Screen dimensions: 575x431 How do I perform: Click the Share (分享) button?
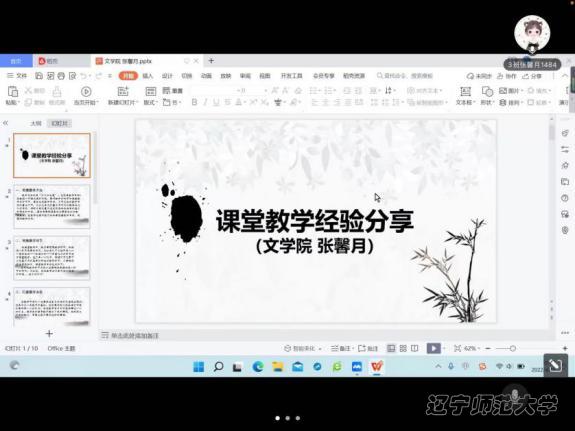pyautogui.click(x=532, y=76)
